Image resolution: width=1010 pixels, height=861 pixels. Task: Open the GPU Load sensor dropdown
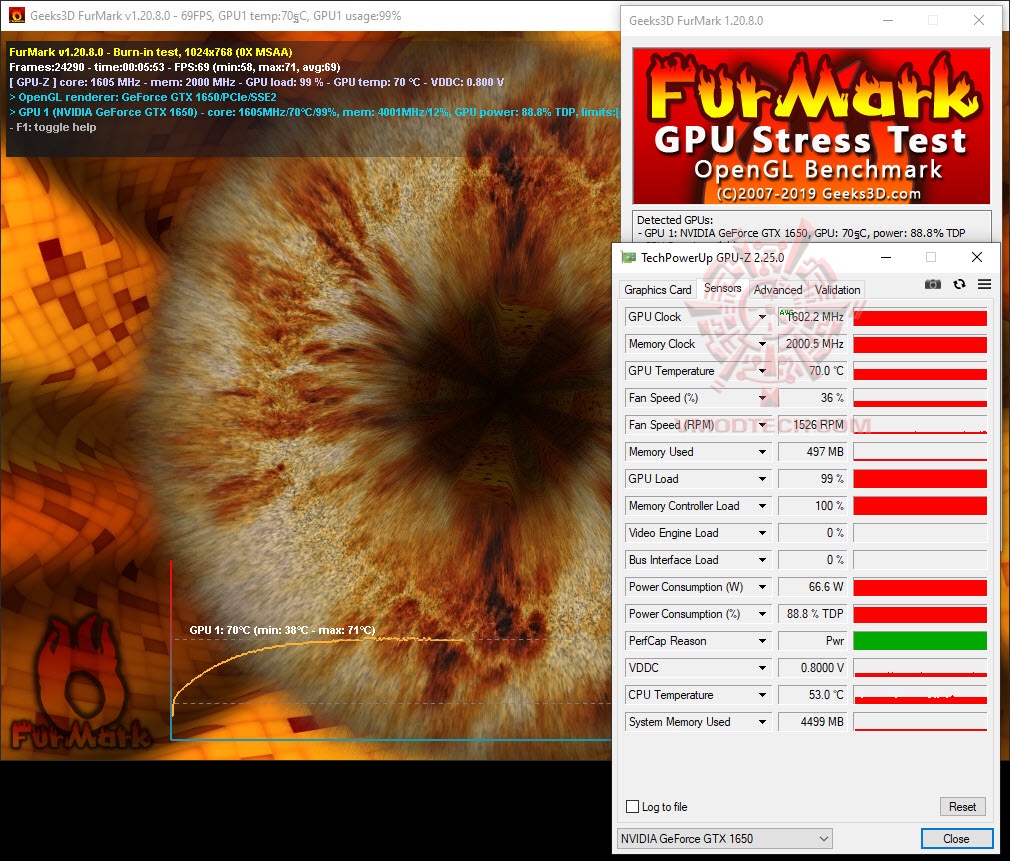762,479
